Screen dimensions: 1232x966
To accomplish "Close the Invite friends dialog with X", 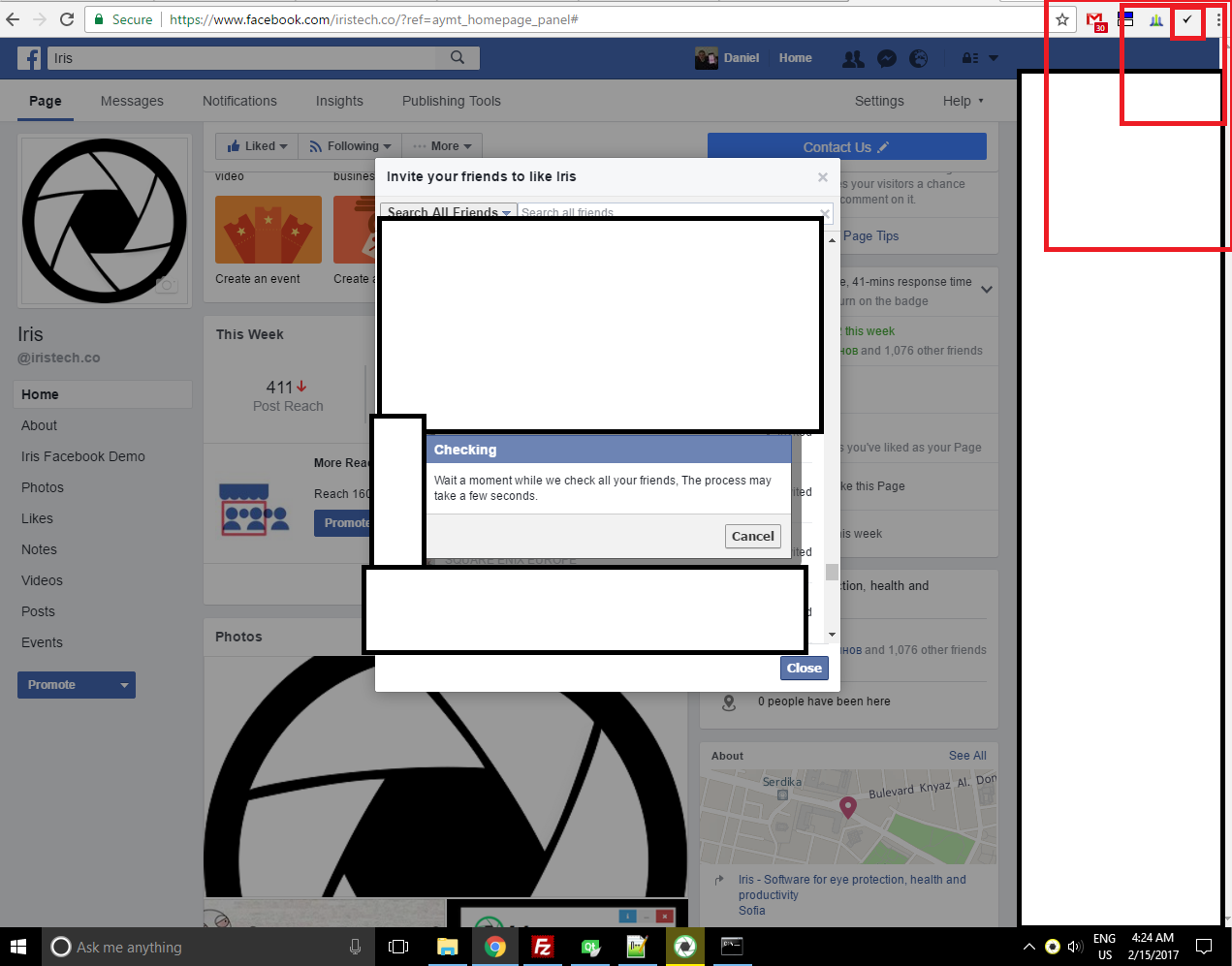I will [x=823, y=177].
